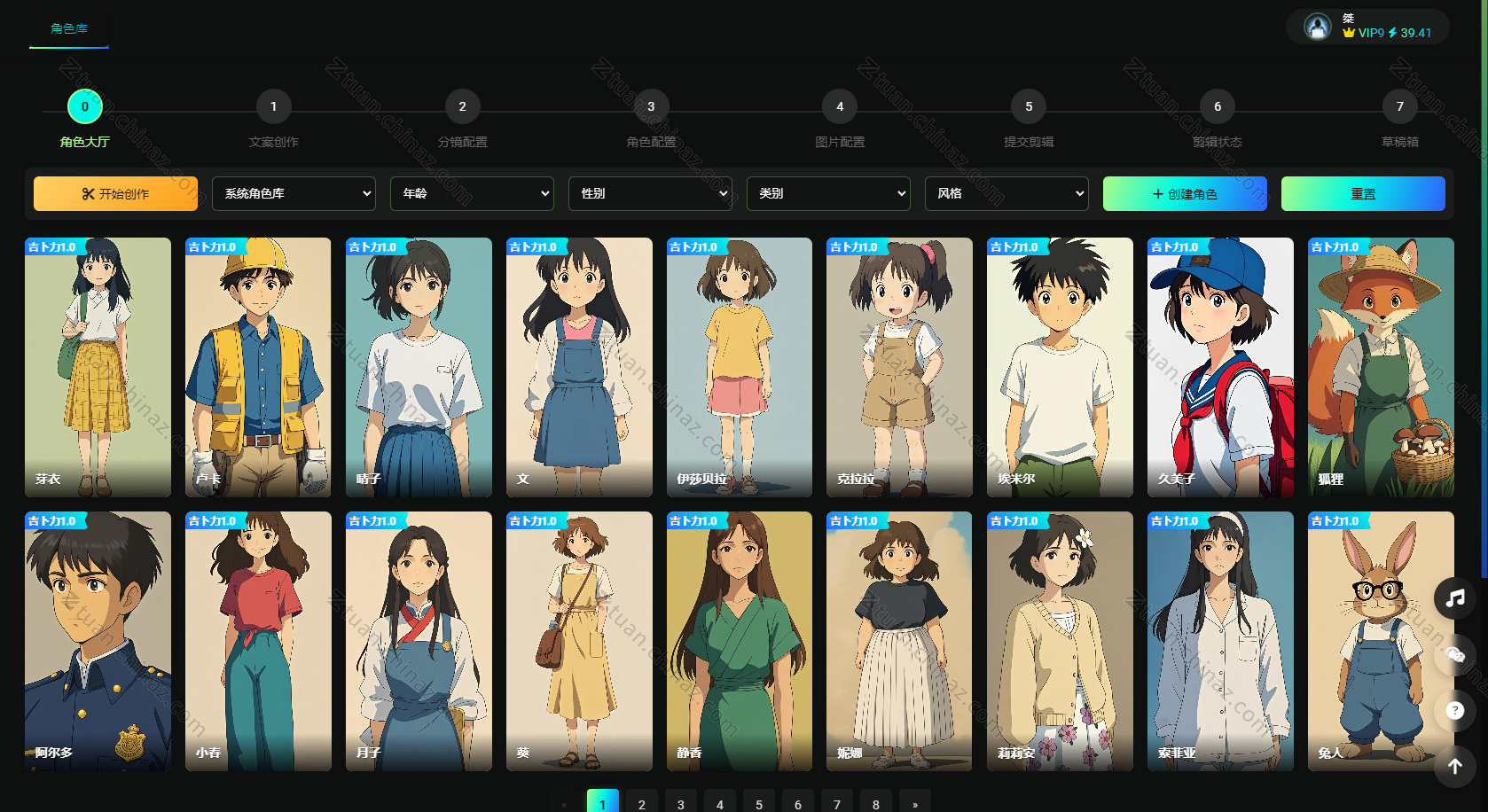Open the help question mark icon
Screen dimensions: 1488x812
pos(1454,710)
